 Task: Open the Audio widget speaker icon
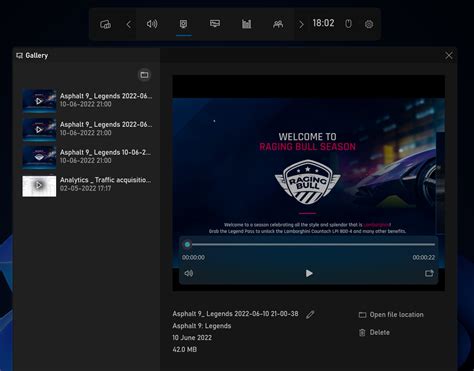[x=152, y=24]
